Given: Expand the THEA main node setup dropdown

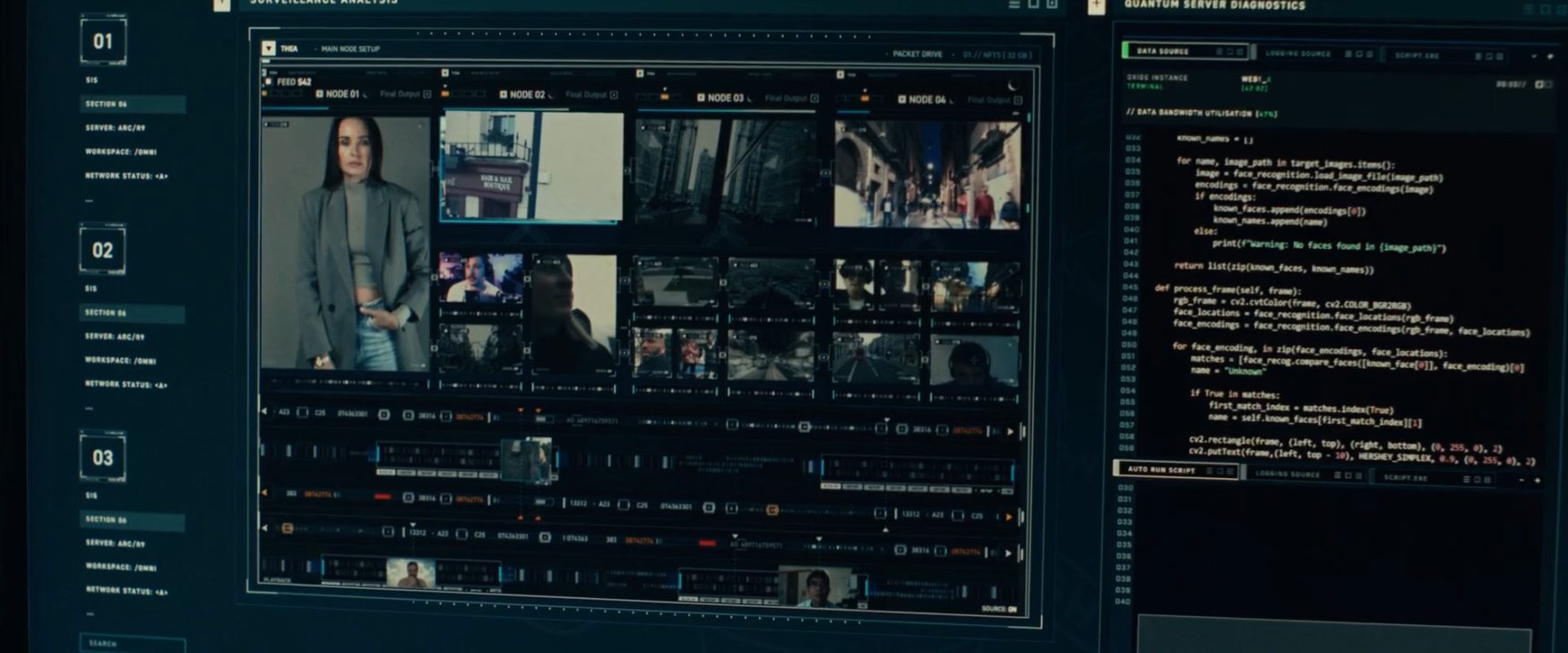Looking at the screenshot, I should 269,48.
